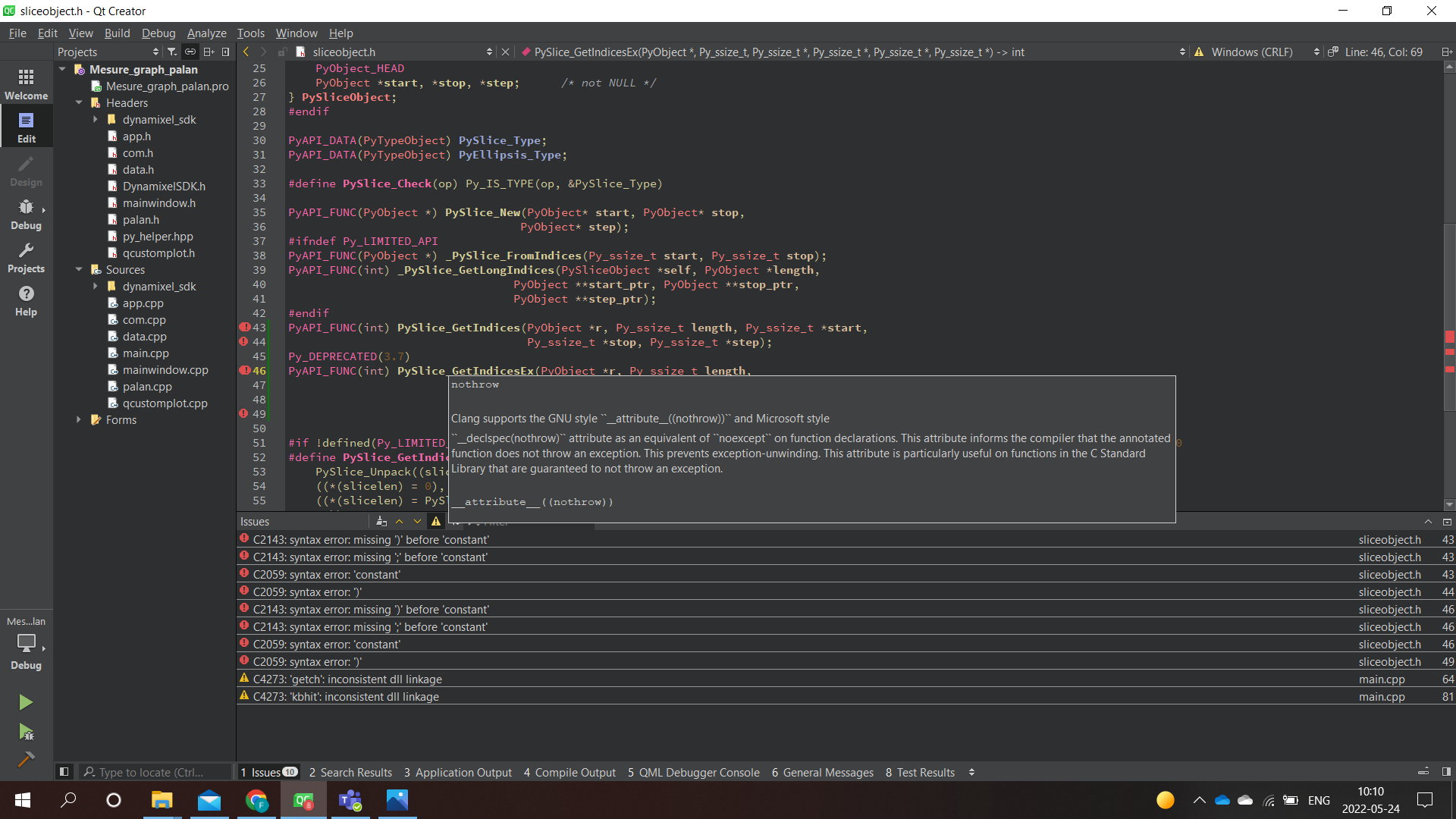This screenshot has width=1456, height=819.
Task: Open the Welcome mode
Action: (x=26, y=83)
